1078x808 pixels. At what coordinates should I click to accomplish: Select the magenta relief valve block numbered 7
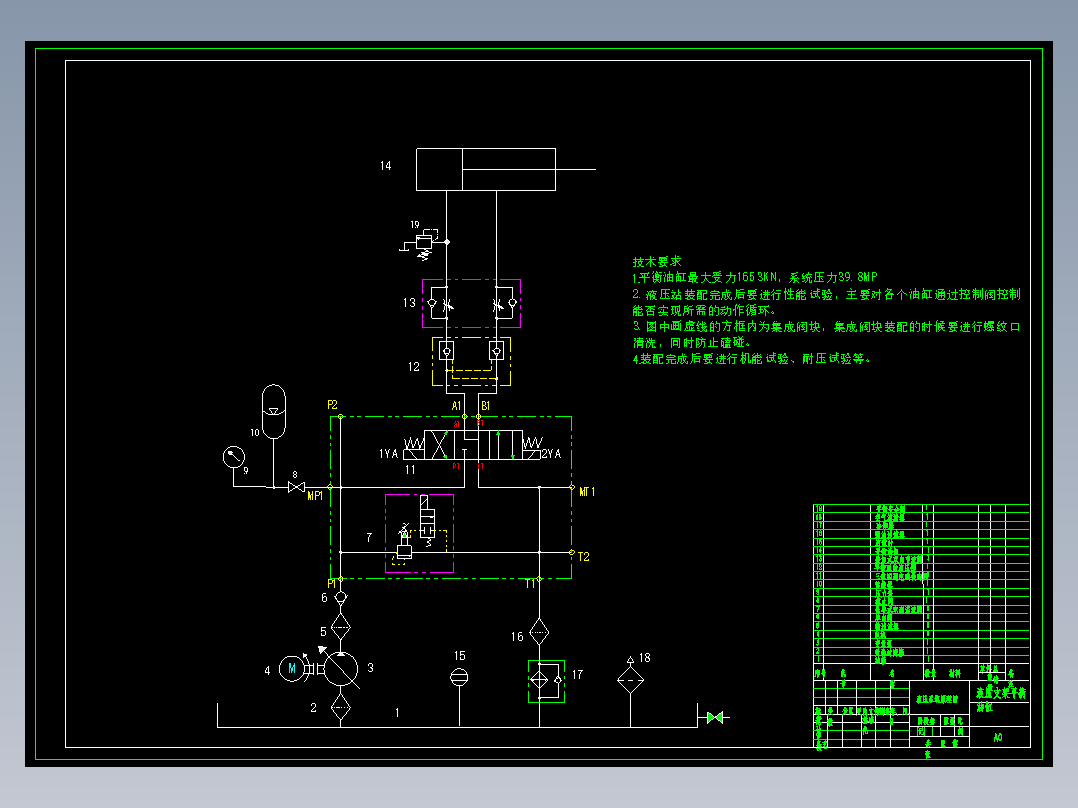point(419,533)
